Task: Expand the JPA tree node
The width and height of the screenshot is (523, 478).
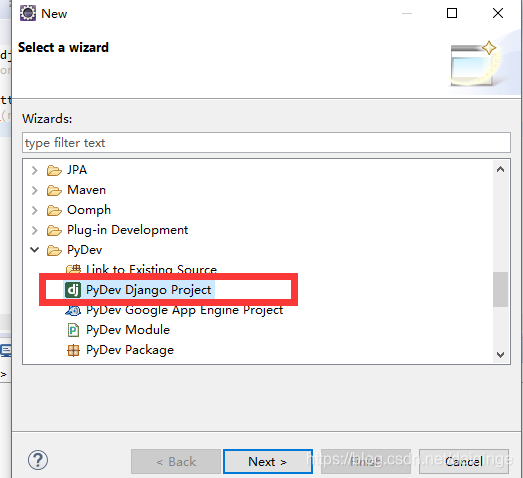Action: click(34, 170)
